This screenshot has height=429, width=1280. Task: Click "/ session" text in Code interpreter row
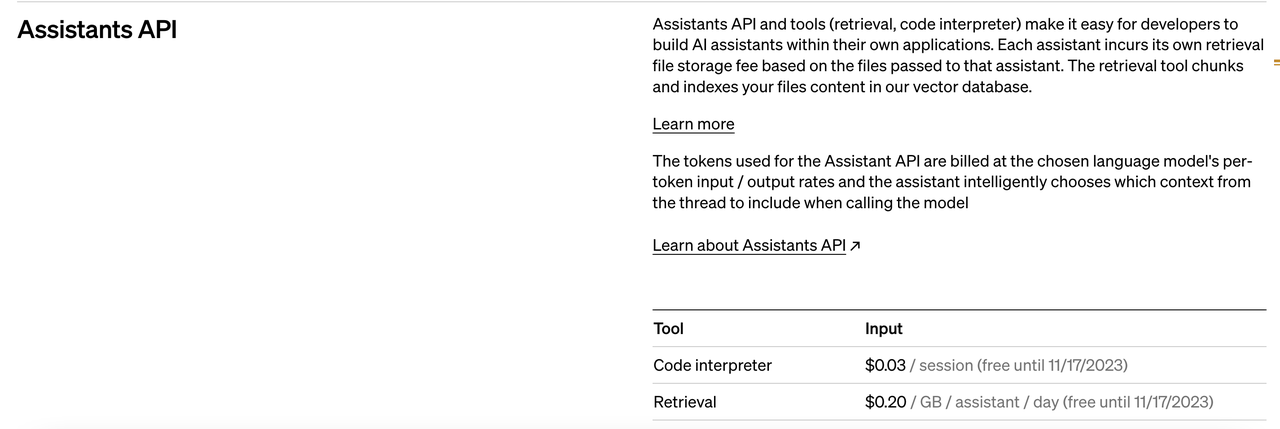pos(942,365)
